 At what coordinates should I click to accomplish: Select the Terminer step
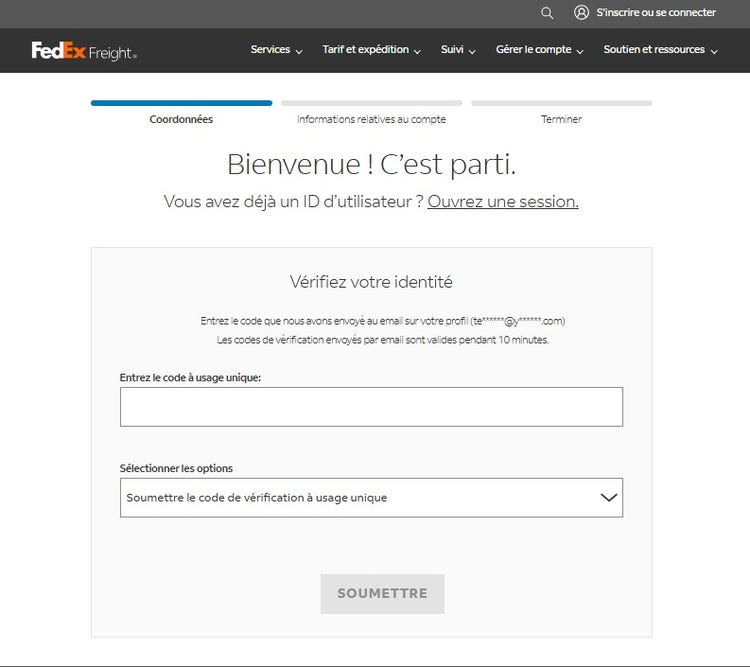(561, 119)
